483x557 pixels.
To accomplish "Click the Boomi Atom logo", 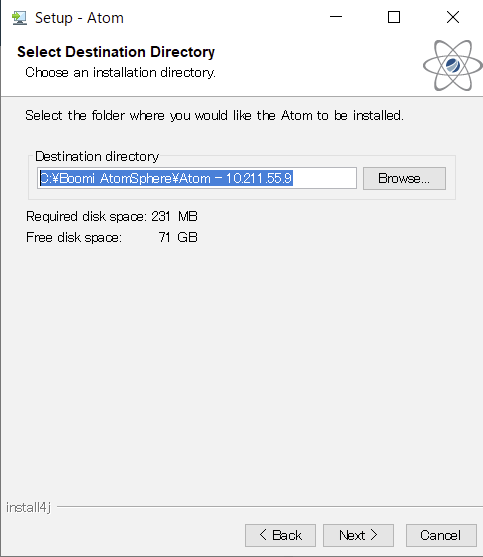I will point(452,65).
